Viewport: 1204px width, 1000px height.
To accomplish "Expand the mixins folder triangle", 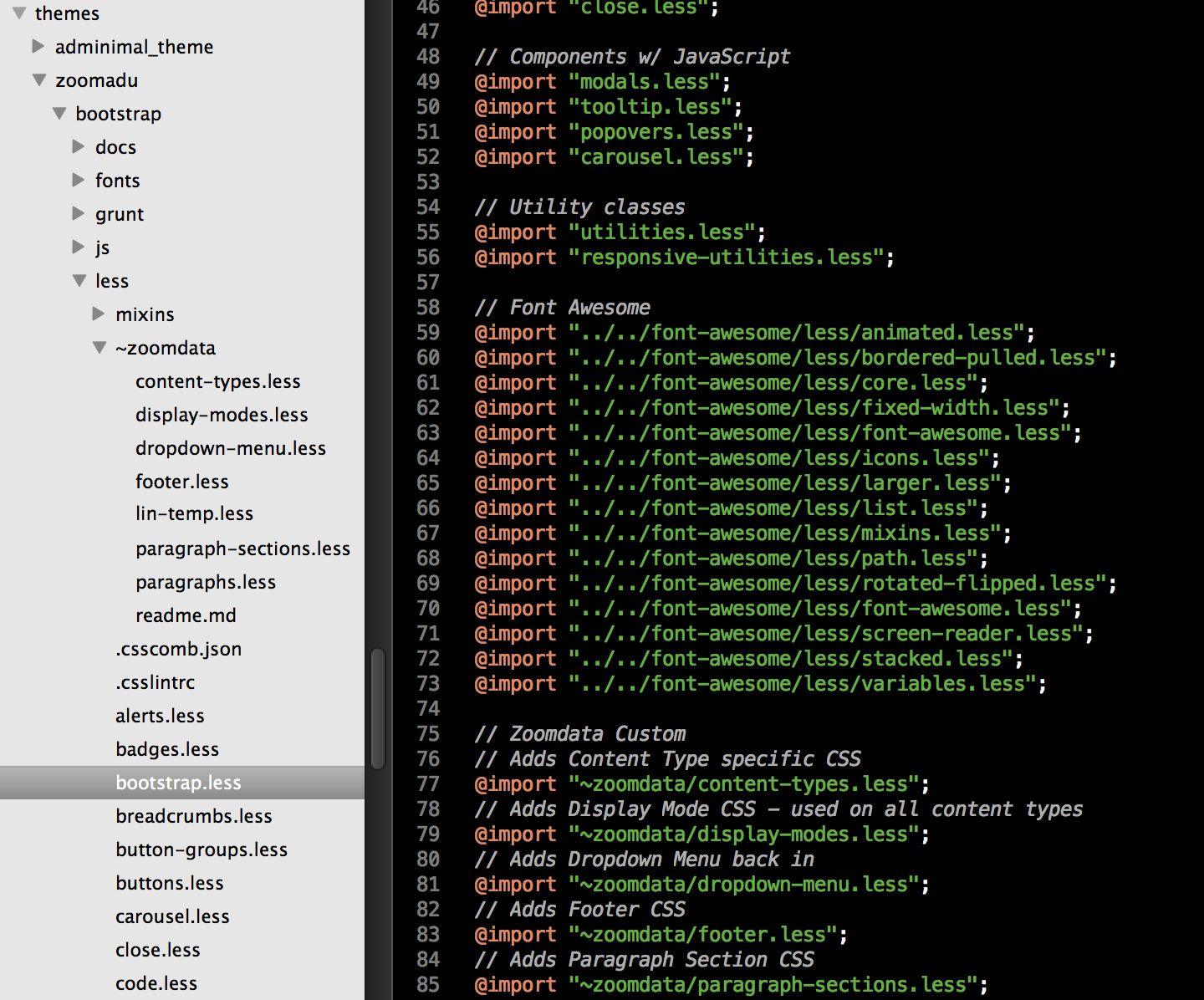I will (99, 314).
